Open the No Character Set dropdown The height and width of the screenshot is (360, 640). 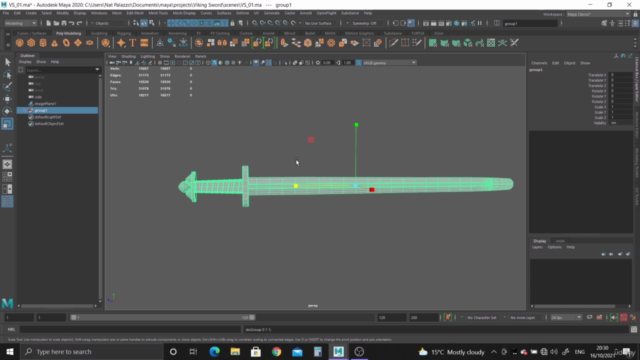[482, 317]
